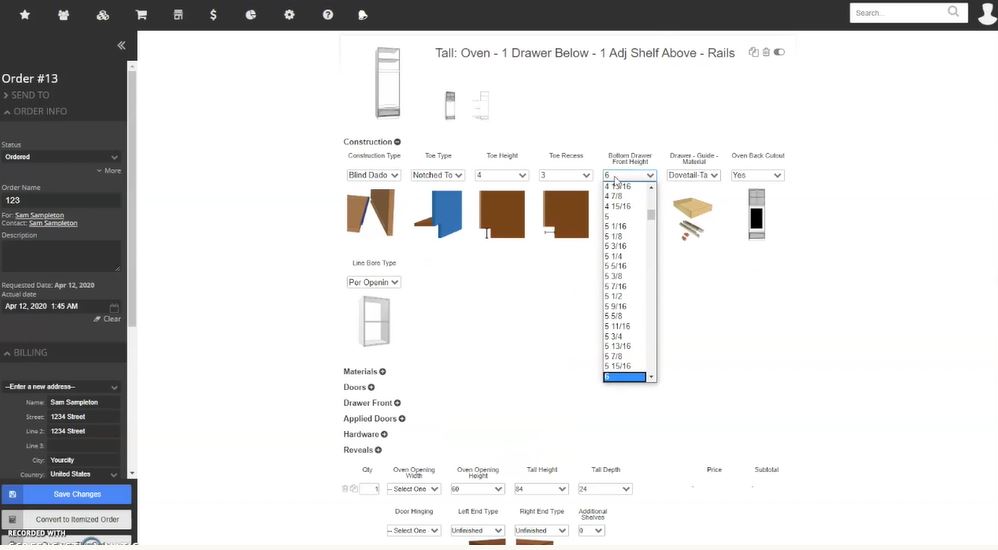Select highlighted 6 option in list
Image resolution: width=998 pixels, height=550 pixels.
pos(624,377)
